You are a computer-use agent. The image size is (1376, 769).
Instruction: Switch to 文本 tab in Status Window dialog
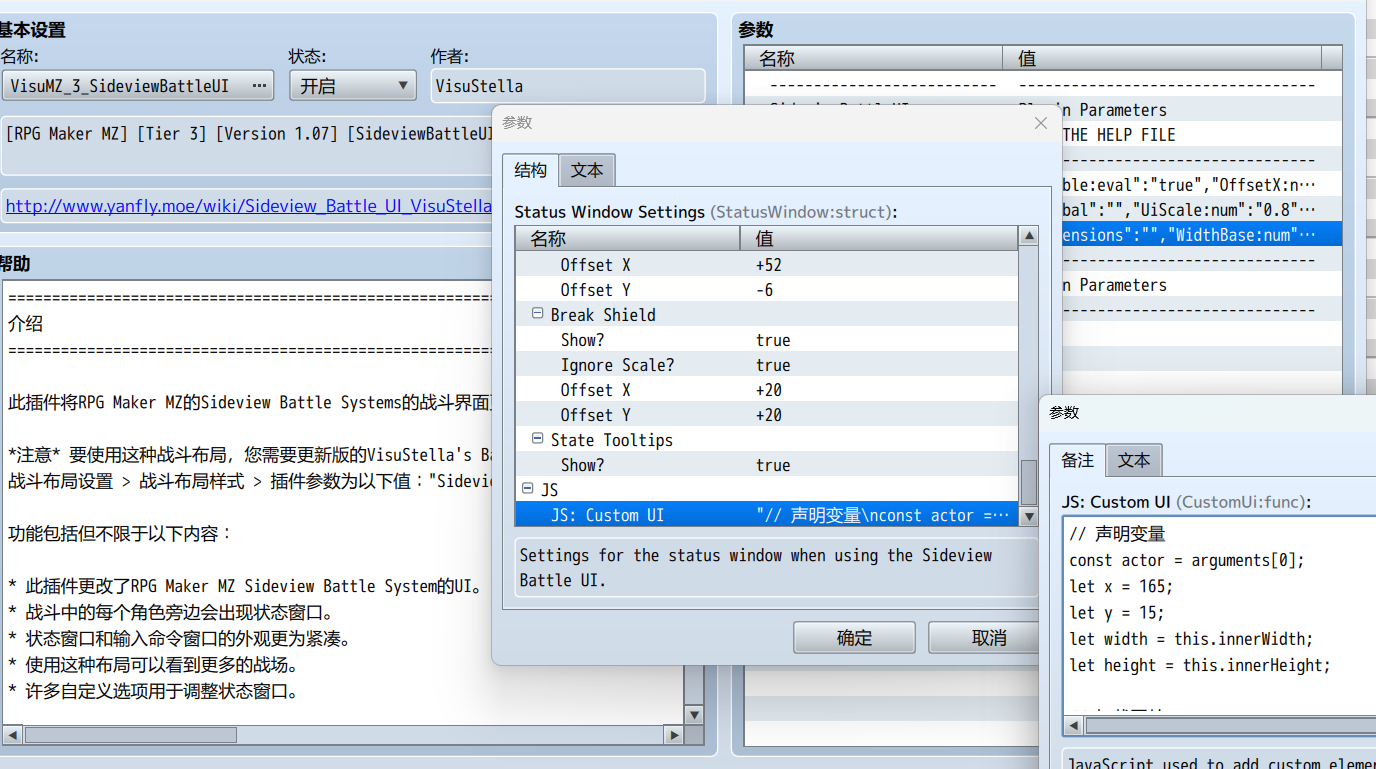[x=587, y=171]
